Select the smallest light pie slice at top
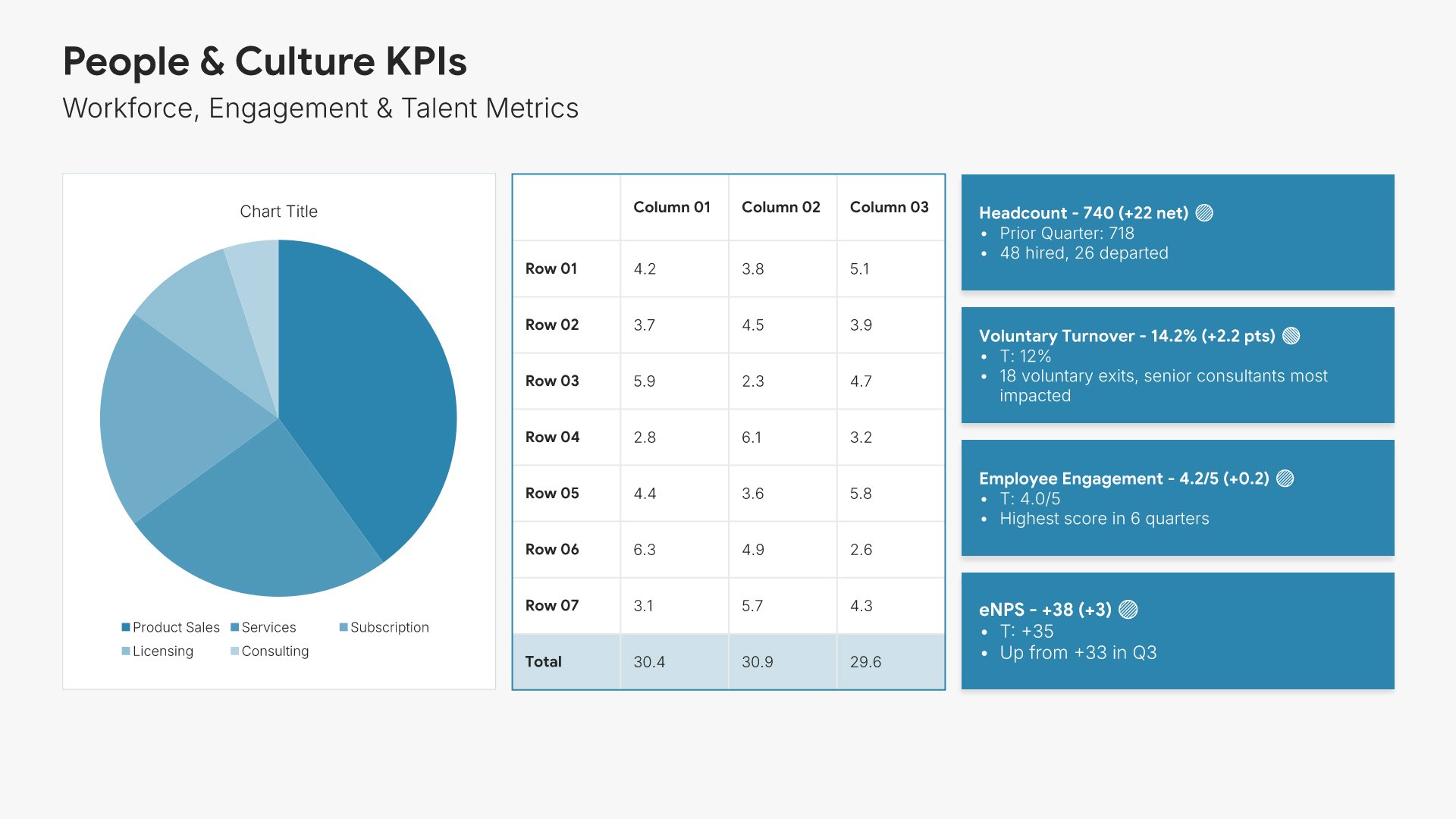Viewport: 1456px width, 819px height. [258, 288]
